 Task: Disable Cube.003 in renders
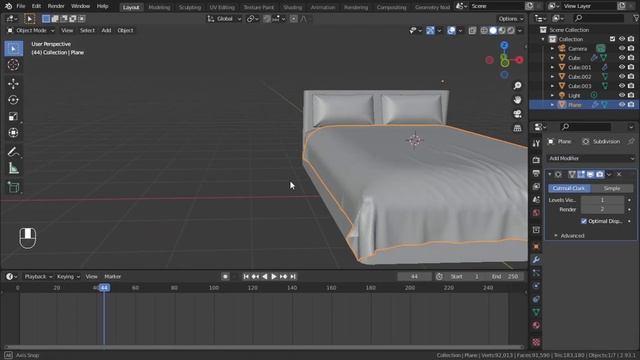pos(631,86)
